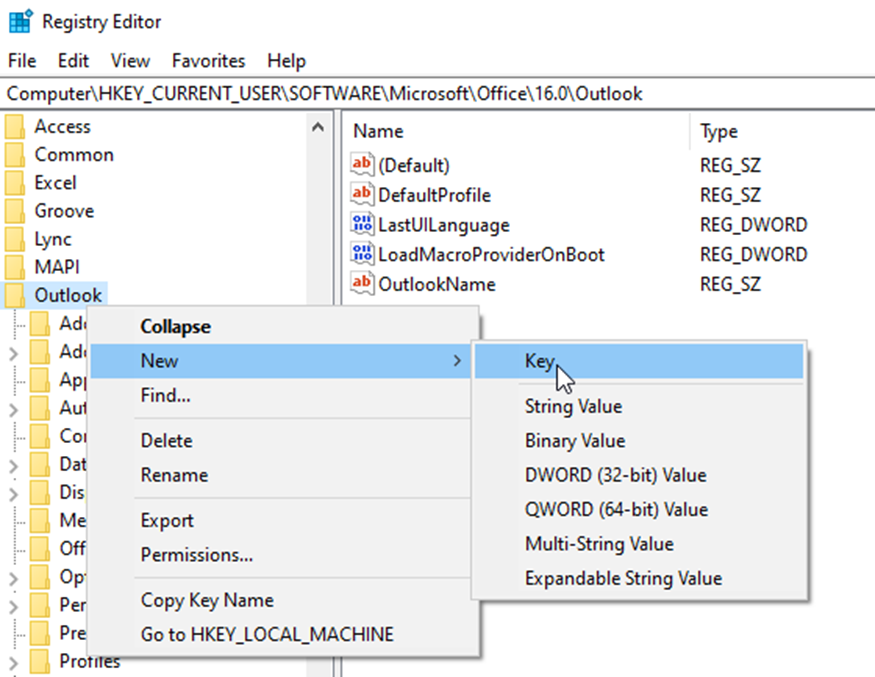Select the Excel key label
The image size is (875, 677).
[x=55, y=183]
